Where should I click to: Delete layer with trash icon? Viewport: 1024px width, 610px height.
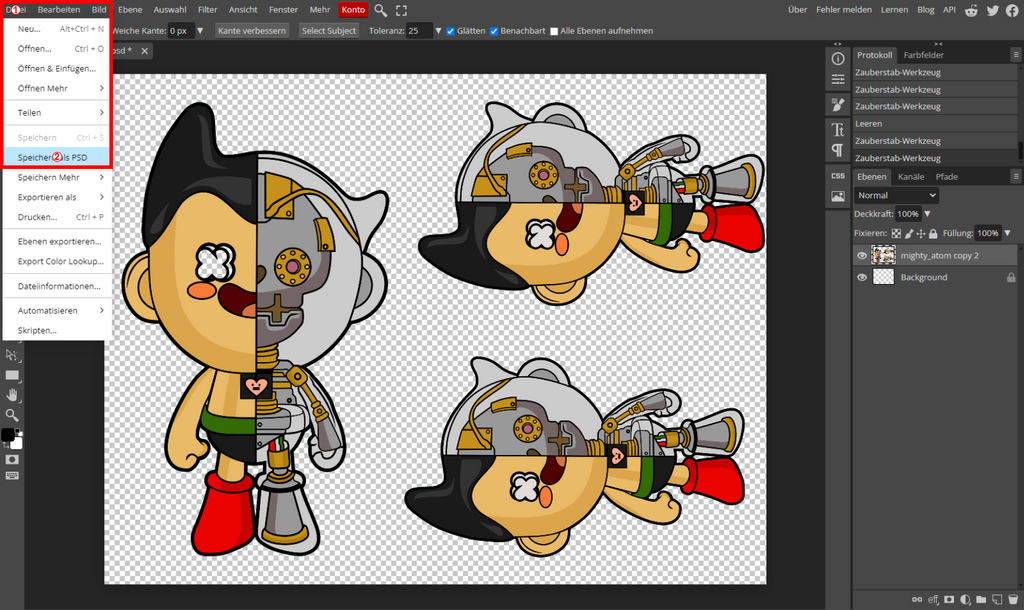[1013, 600]
